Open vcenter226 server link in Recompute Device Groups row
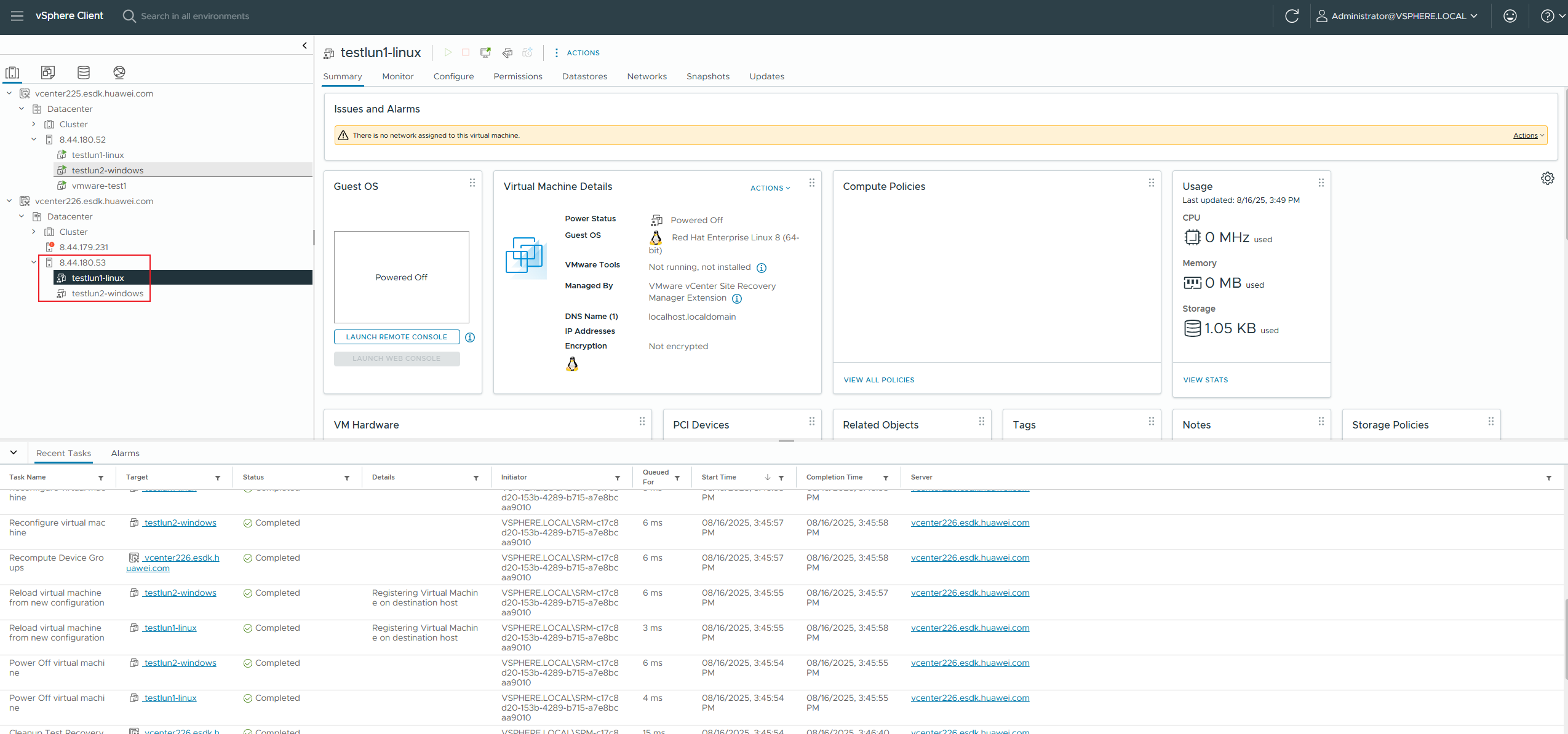Screen dimensions: 1568x734 [x=970, y=558]
